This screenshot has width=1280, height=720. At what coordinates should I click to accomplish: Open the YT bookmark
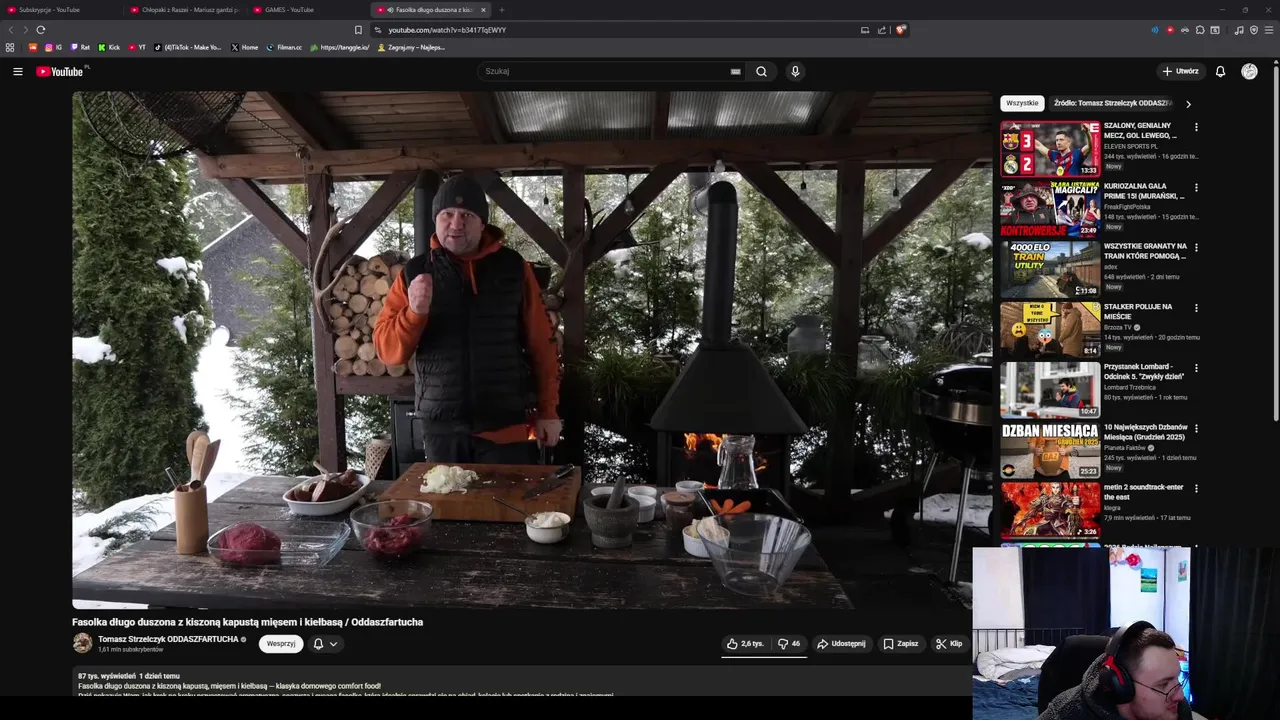pos(137,47)
